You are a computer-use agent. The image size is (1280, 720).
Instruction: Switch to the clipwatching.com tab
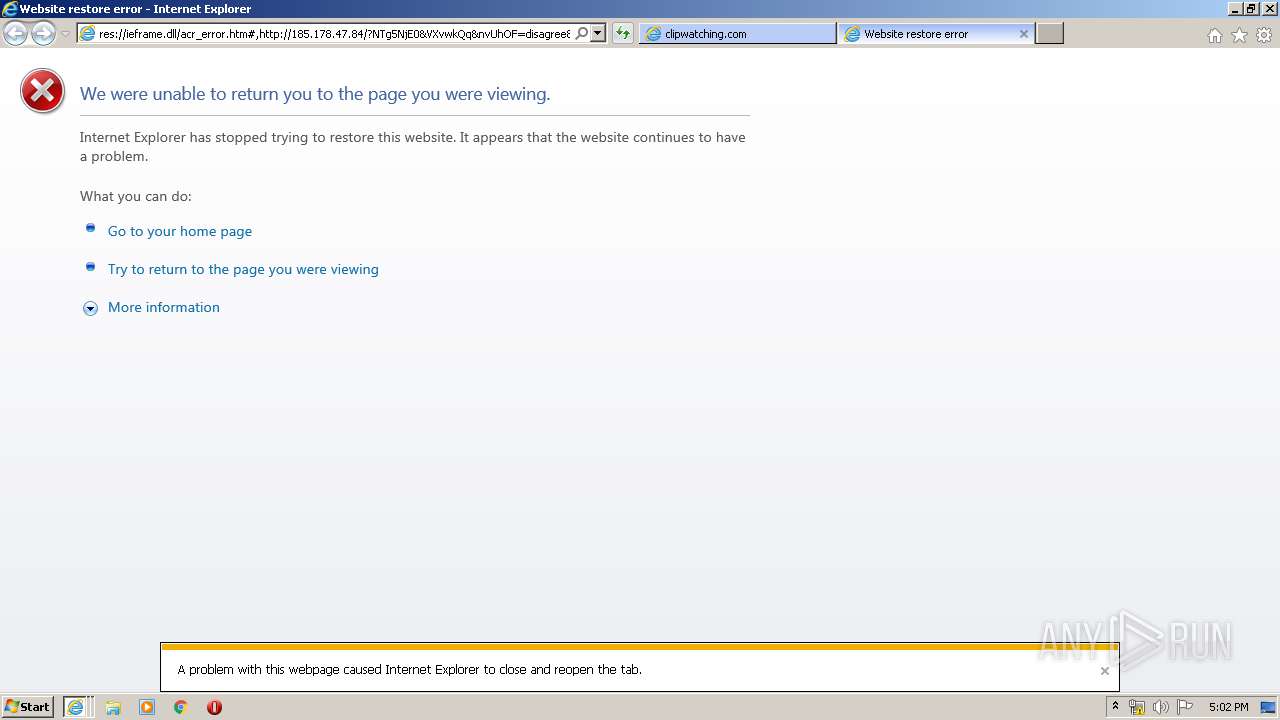click(x=737, y=33)
